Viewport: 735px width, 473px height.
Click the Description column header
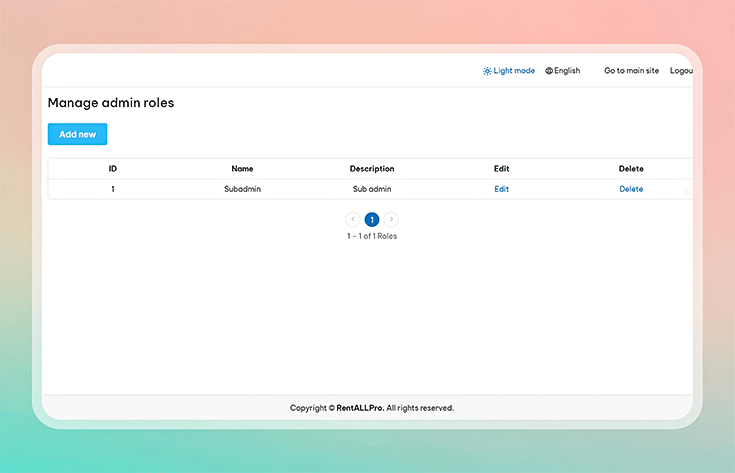[x=372, y=169]
